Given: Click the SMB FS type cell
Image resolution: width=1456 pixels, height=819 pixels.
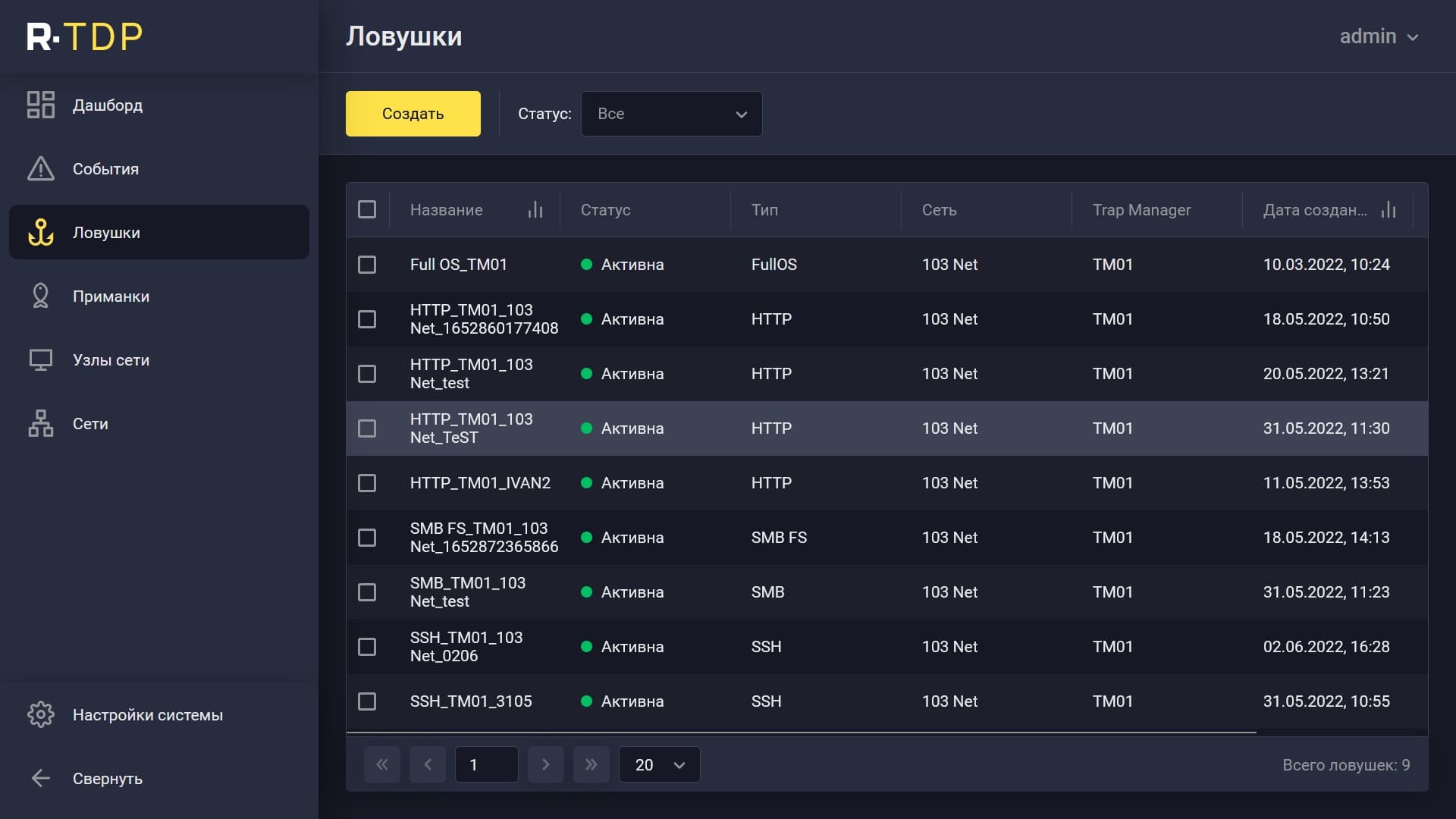Looking at the screenshot, I should pos(779,538).
